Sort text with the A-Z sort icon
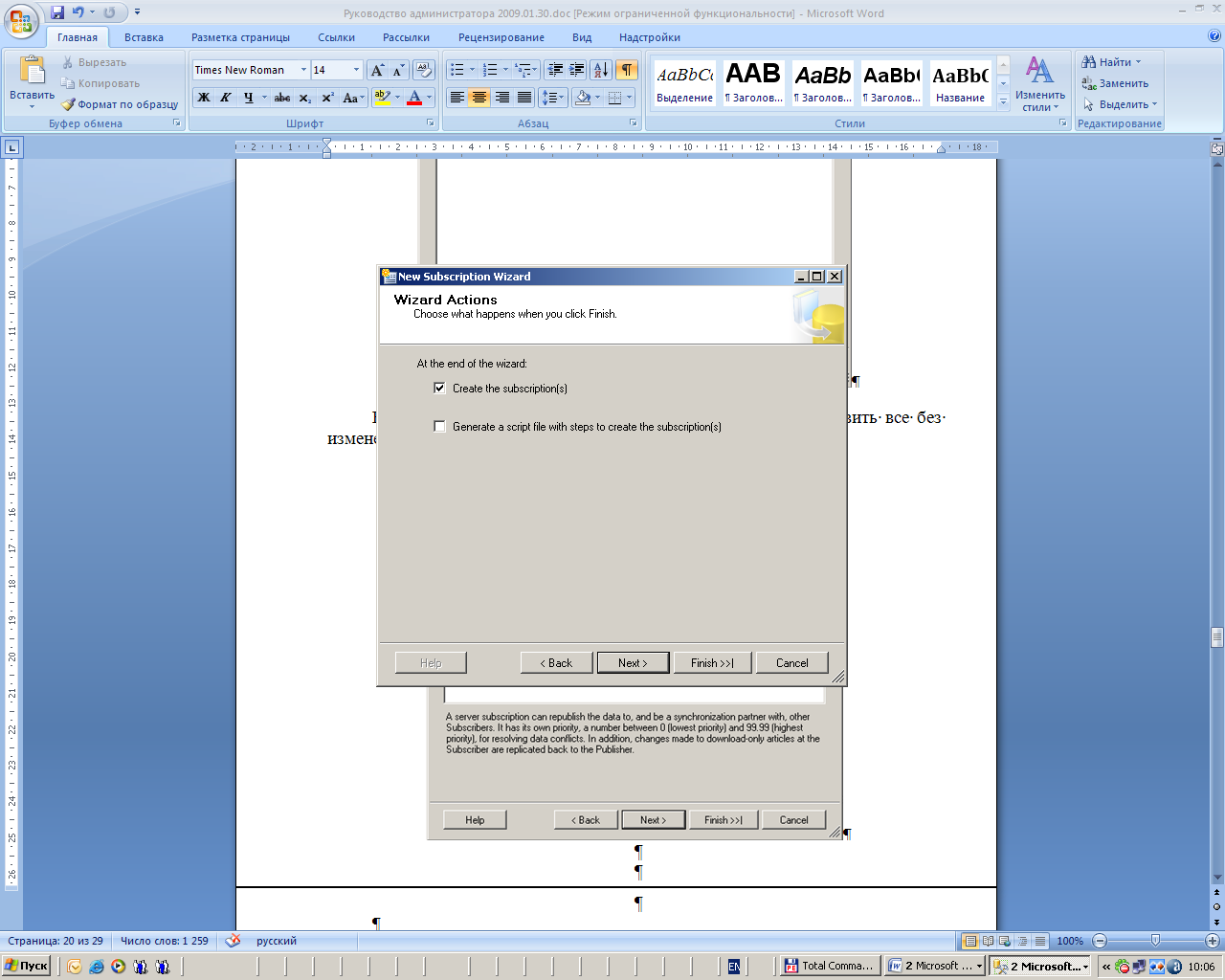The width and height of the screenshot is (1225, 980). (601, 70)
